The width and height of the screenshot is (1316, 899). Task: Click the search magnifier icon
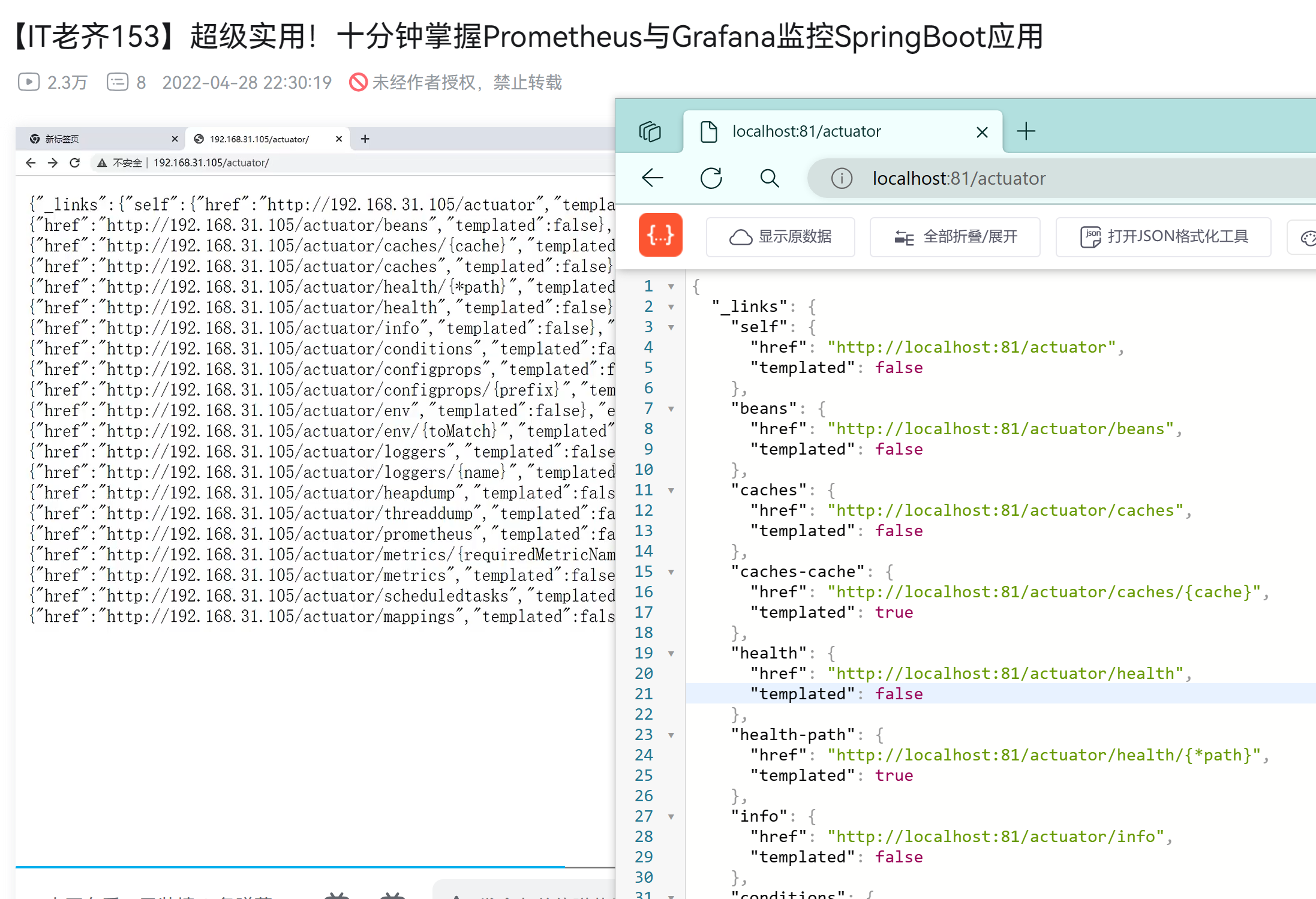[770, 178]
